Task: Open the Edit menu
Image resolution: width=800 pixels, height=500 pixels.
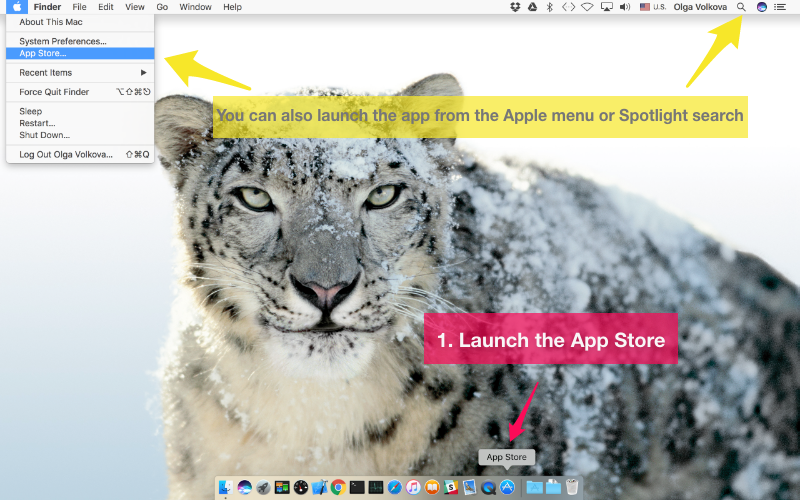Action: [x=106, y=7]
